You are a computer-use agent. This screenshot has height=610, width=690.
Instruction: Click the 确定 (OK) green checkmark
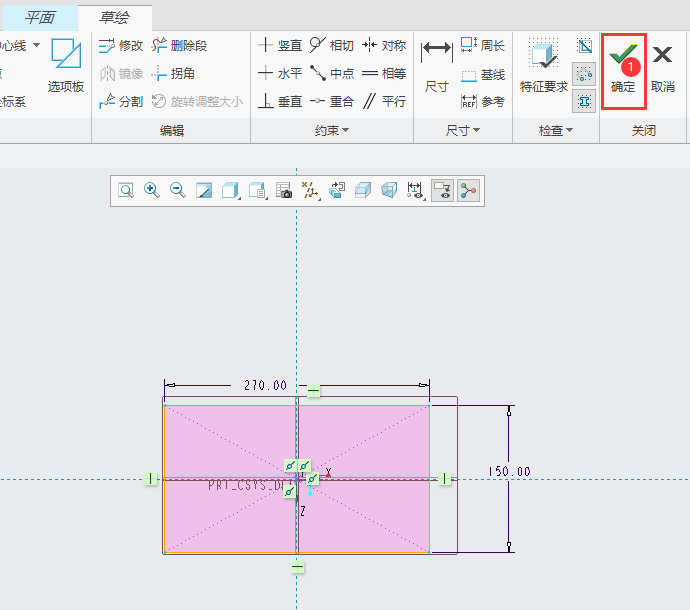click(x=623, y=70)
